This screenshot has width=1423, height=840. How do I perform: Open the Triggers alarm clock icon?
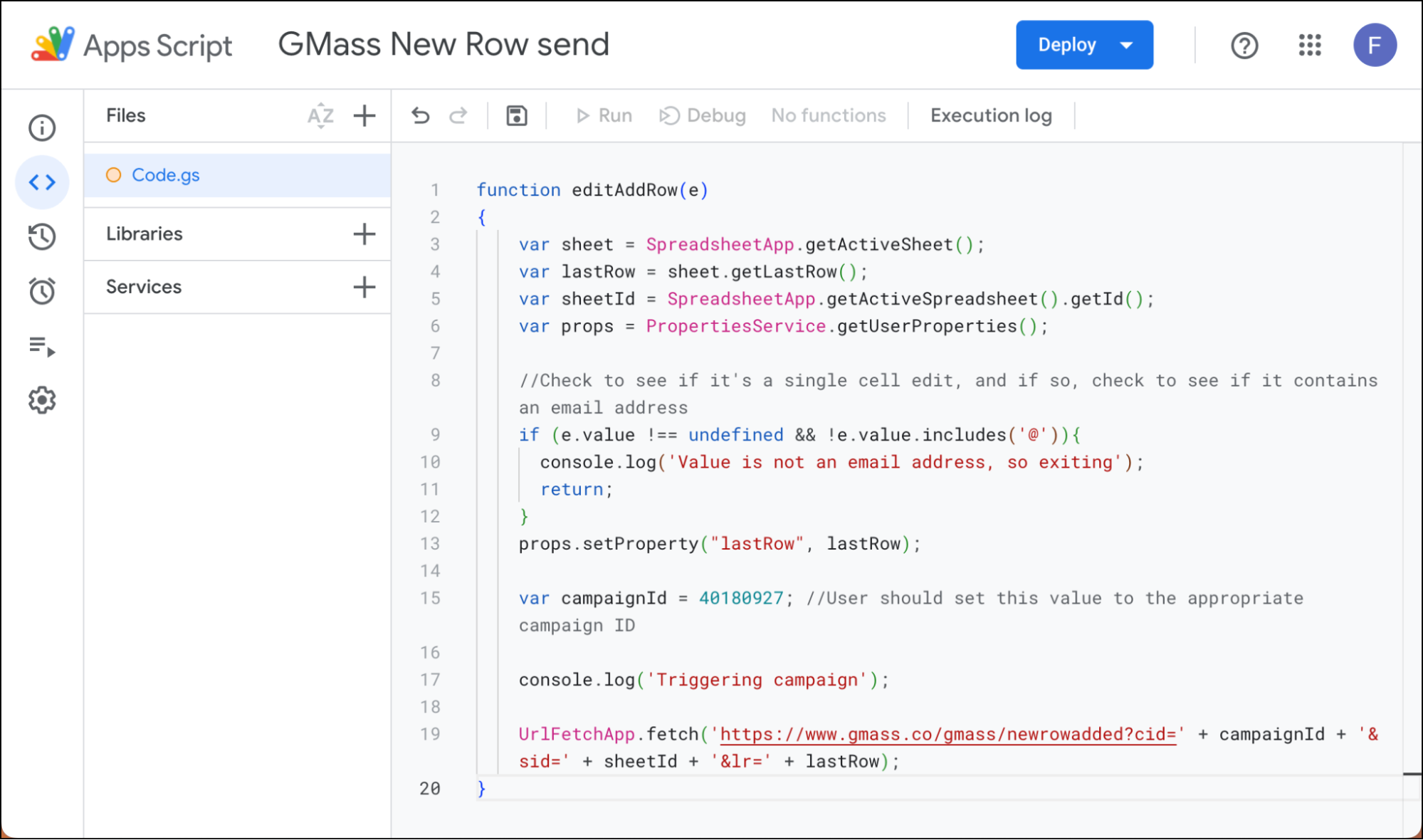coord(42,291)
